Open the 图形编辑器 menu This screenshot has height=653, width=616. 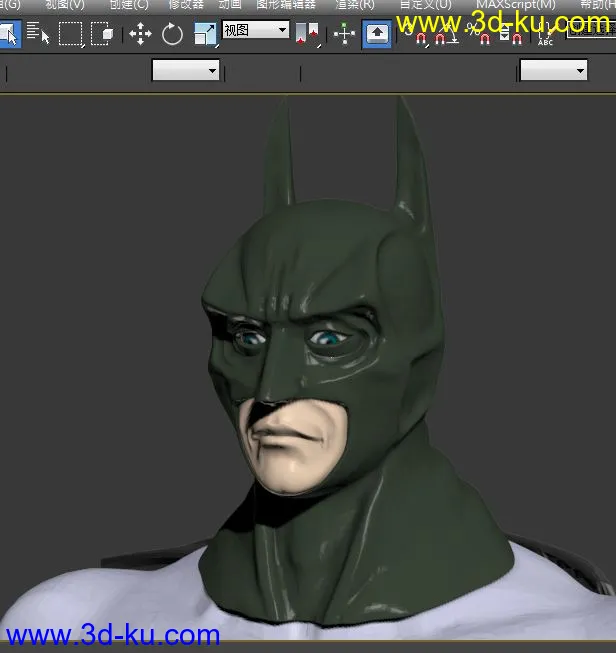(x=286, y=5)
